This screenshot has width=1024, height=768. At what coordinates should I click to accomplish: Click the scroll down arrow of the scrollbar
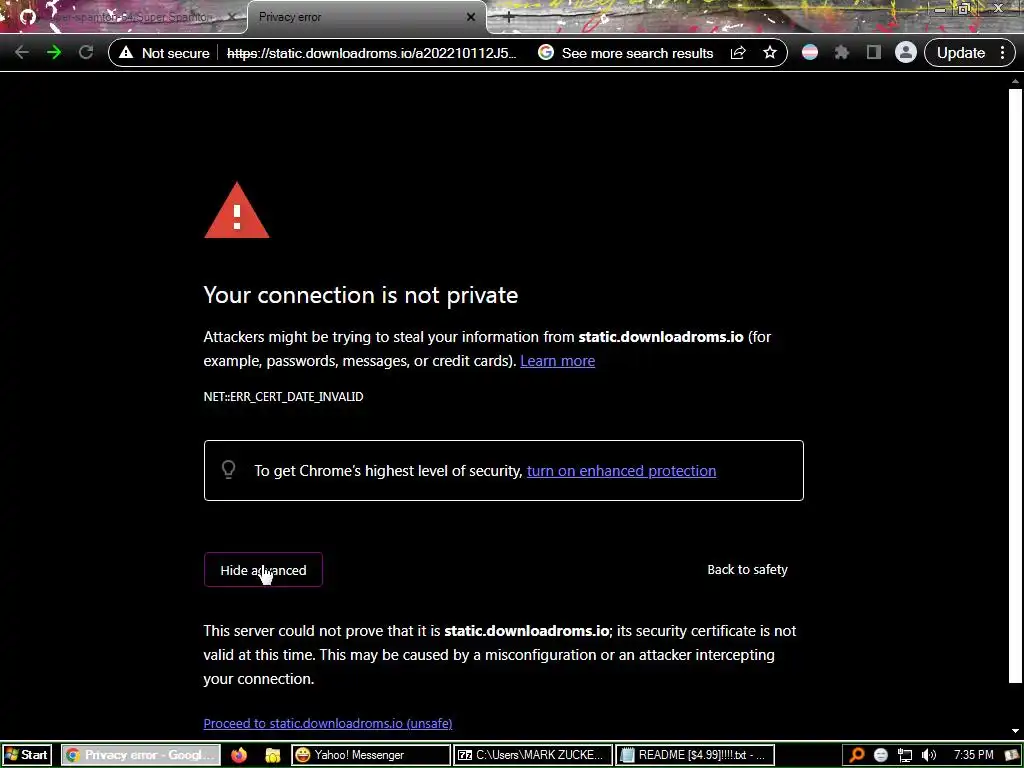coord(1015,731)
